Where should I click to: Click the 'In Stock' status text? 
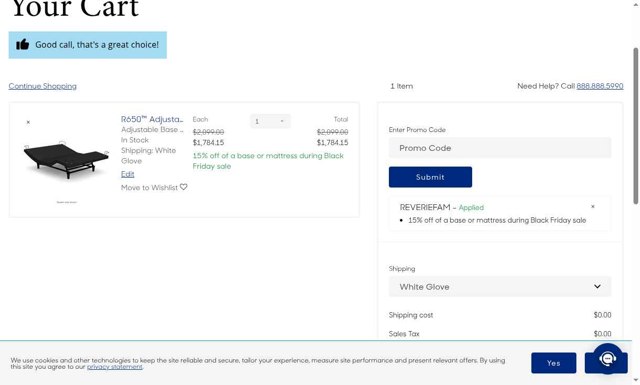[135, 140]
